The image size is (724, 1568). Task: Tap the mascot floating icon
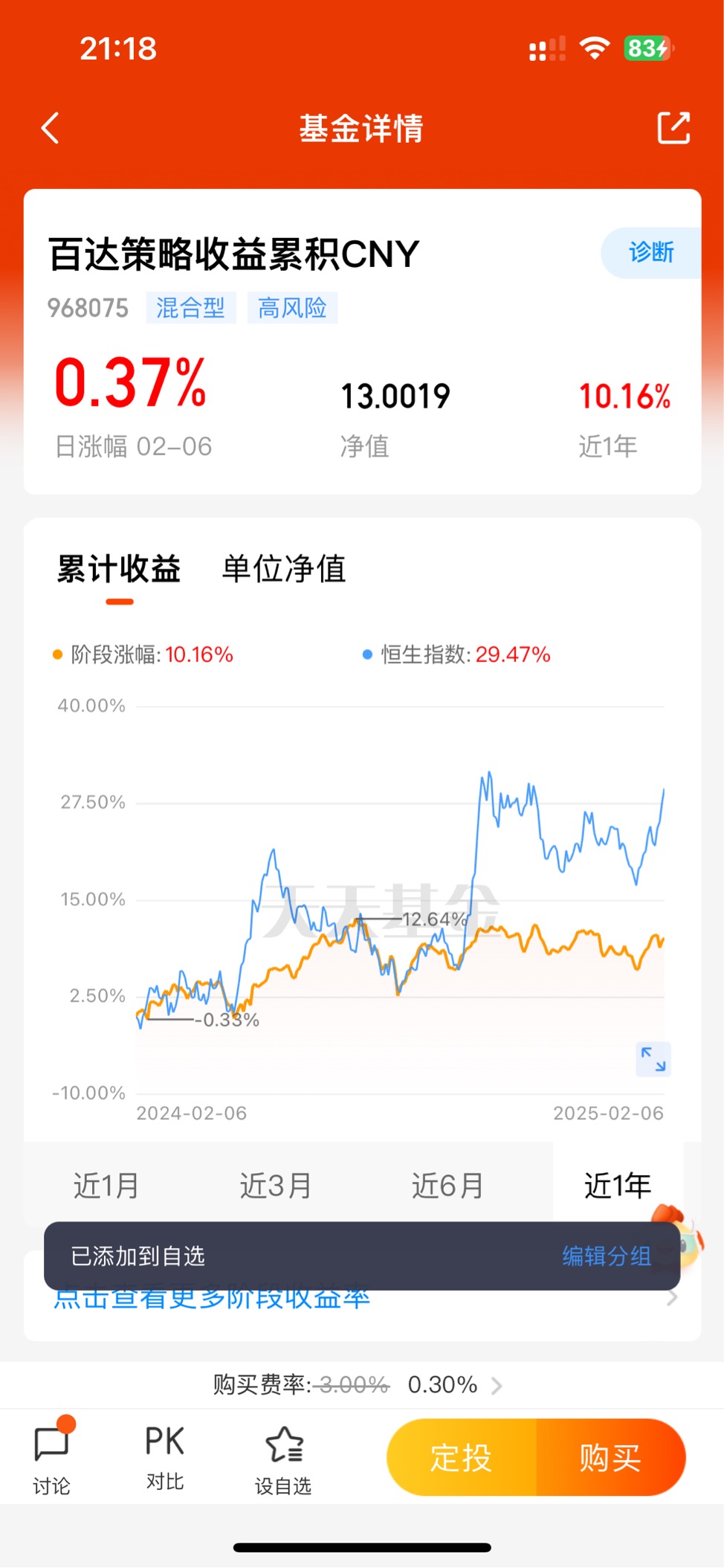click(679, 1235)
